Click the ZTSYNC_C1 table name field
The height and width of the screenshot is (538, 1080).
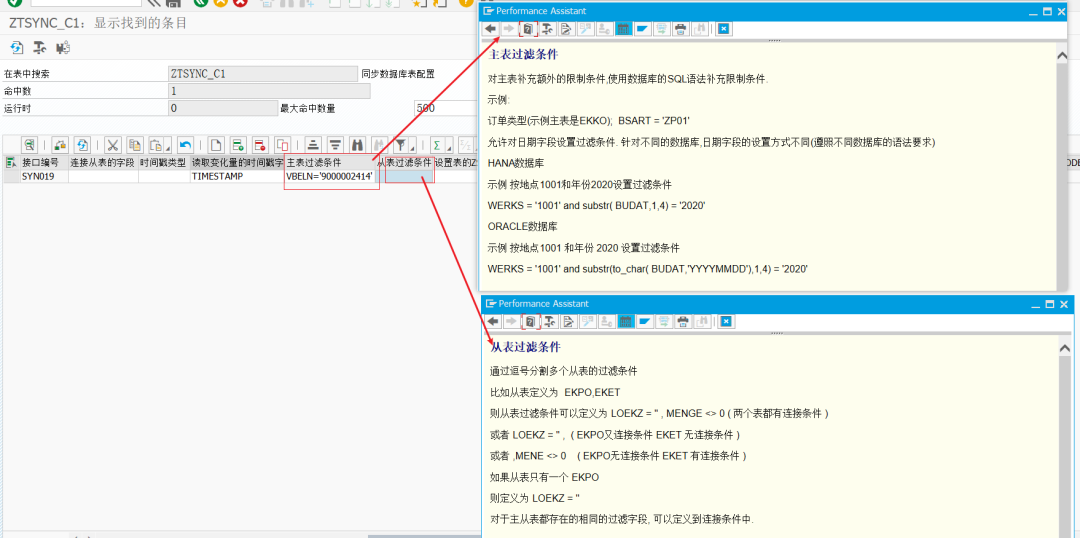pyautogui.click(x=262, y=74)
